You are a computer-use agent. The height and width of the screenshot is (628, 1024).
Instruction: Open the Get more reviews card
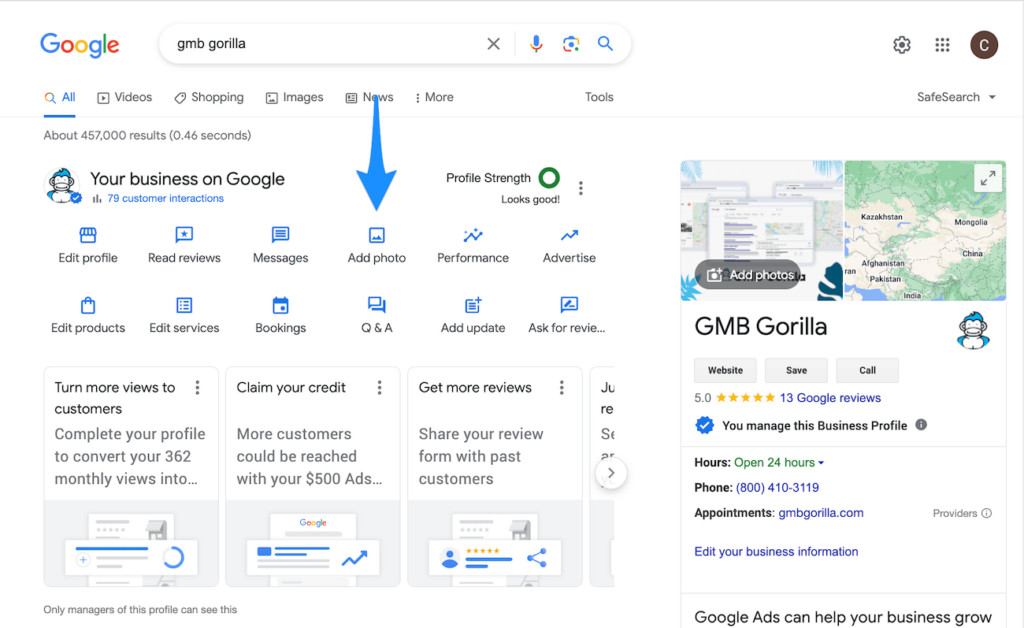(x=495, y=477)
